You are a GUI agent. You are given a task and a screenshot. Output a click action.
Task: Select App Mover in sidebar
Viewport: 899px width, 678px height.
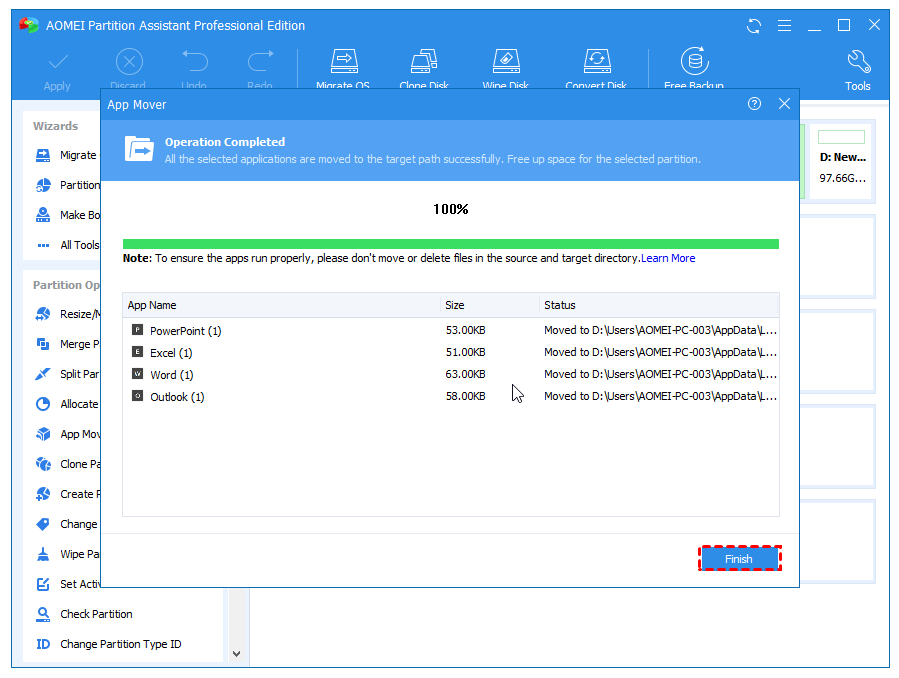67,434
